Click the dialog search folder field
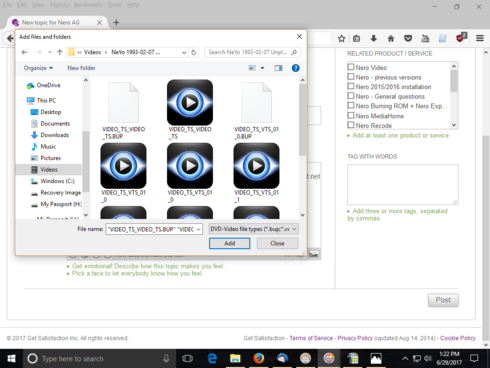This screenshot has height=368, width=490. coord(252,52)
